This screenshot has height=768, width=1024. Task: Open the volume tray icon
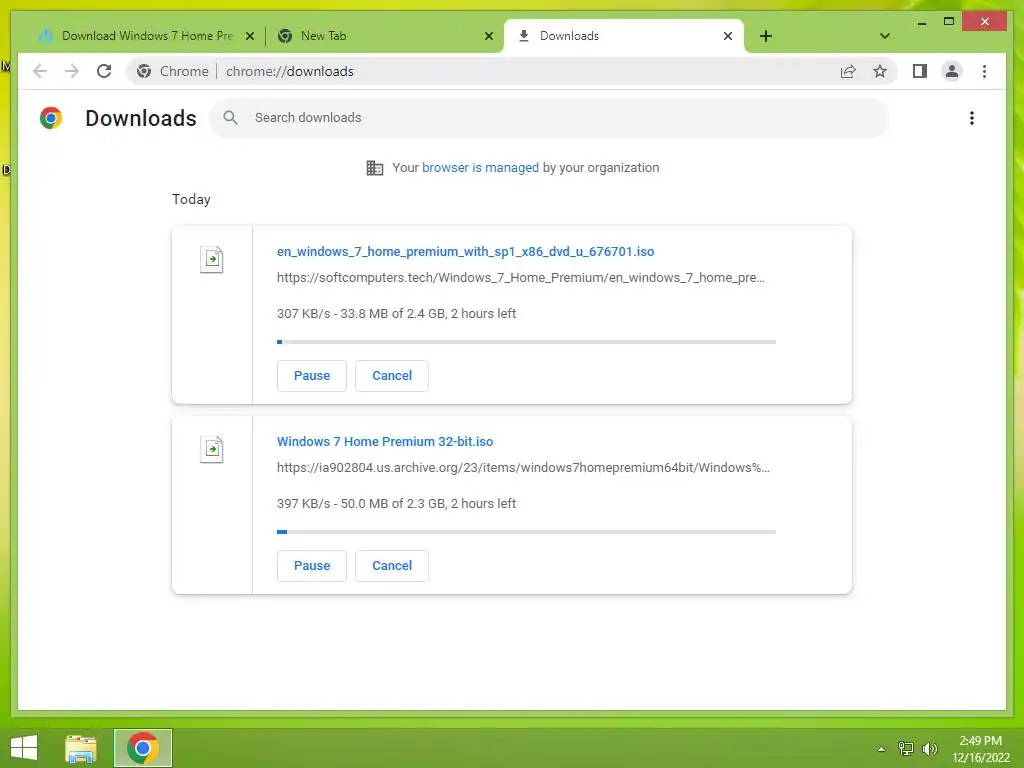[x=930, y=748]
